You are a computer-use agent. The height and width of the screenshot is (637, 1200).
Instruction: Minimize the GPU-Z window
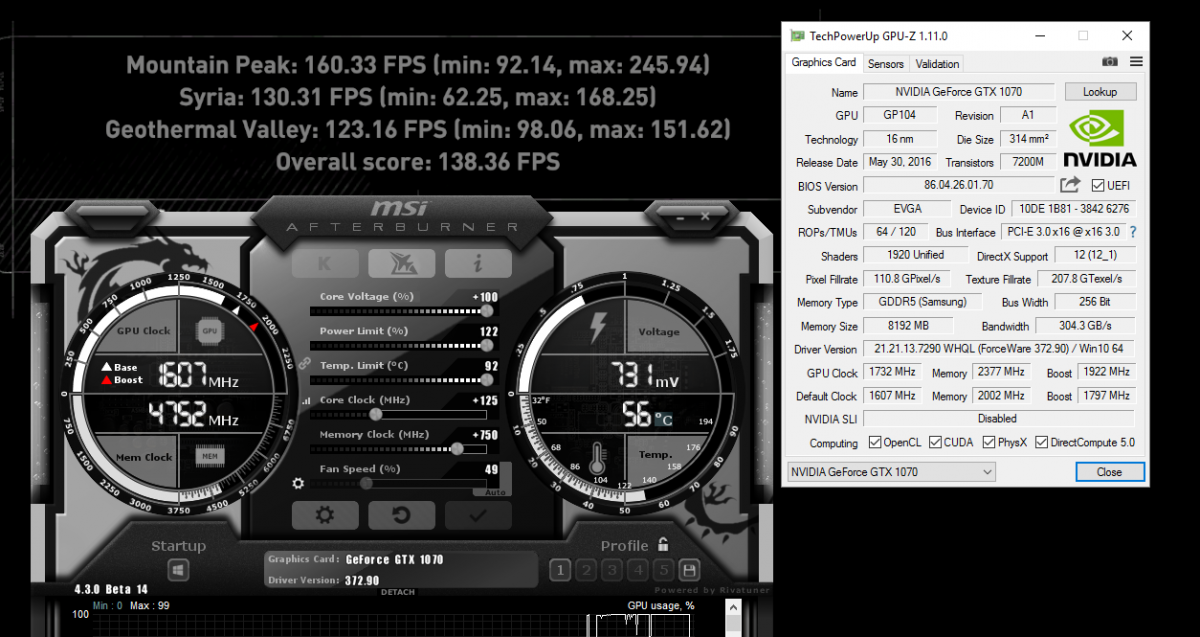(1037, 36)
